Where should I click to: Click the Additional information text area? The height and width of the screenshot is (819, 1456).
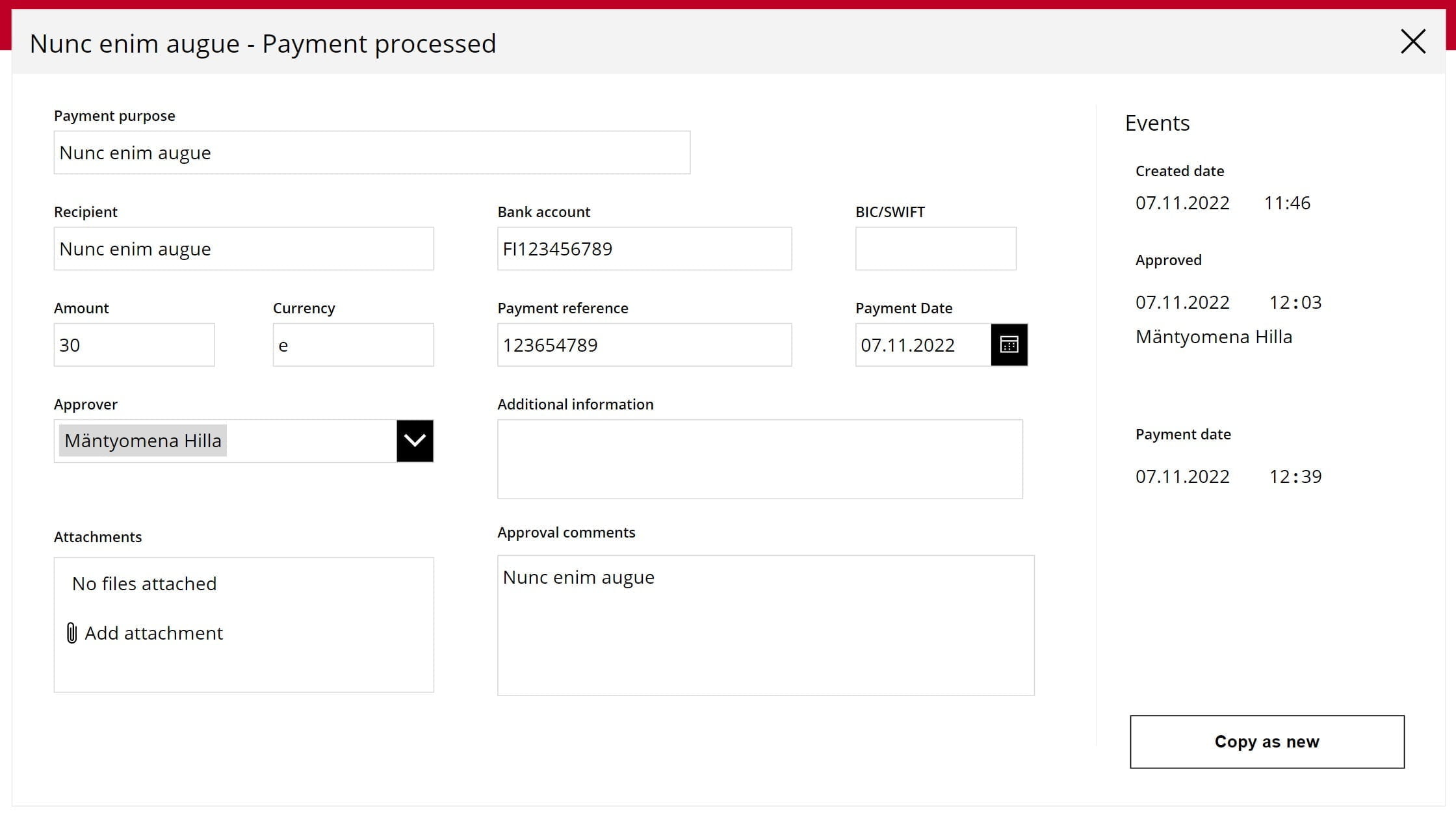click(x=760, y=458)
